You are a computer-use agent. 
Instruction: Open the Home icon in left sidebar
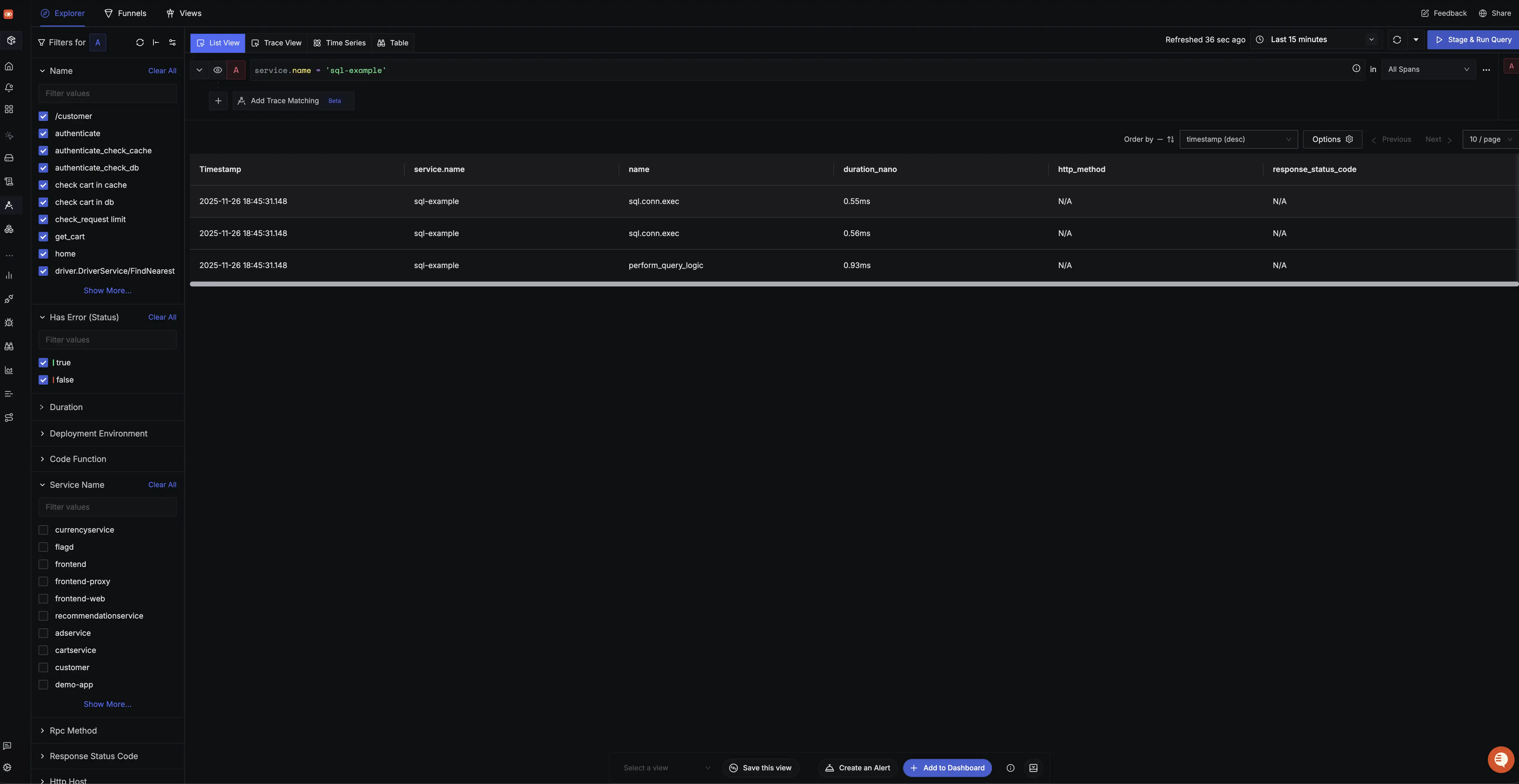pyautogui.click(x=9, y=66)
